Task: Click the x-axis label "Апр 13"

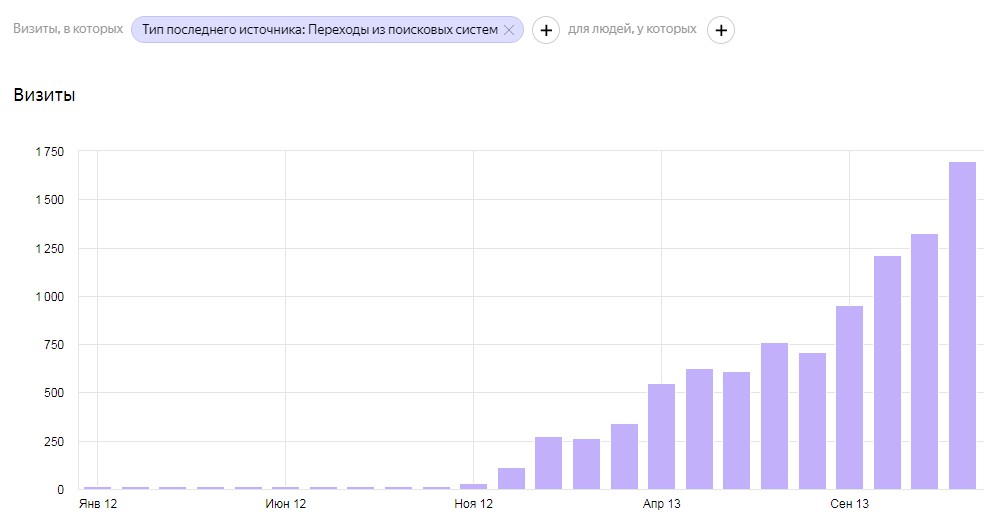Action: pyautogui.click(x=661, y=504)
